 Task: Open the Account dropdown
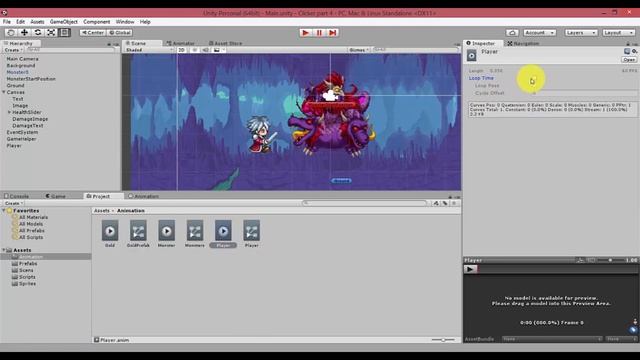[540, 33]
